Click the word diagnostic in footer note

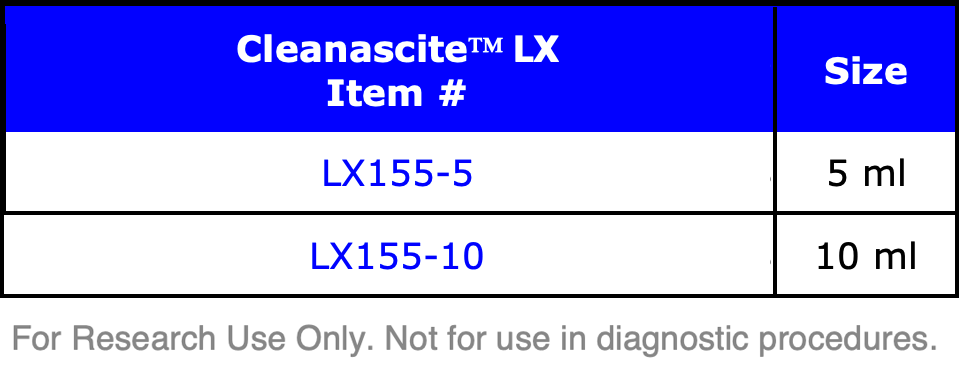pos(672,340)
